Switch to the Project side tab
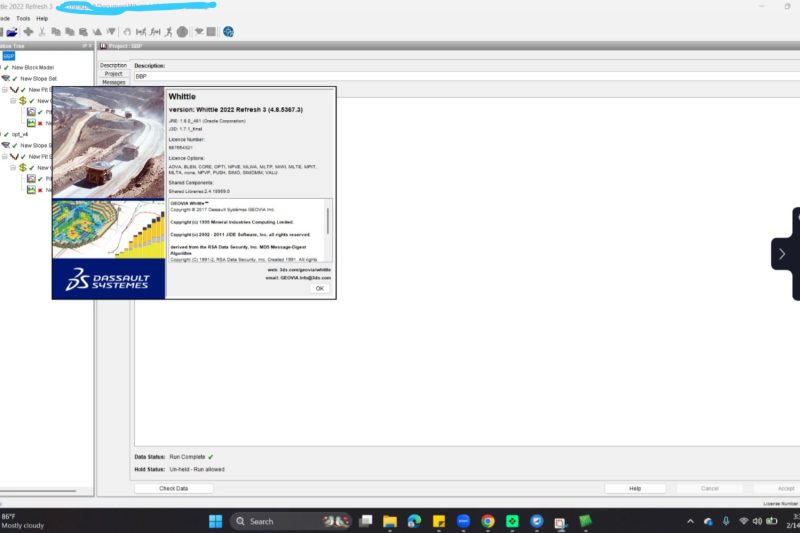The image size is (800, 533). 113,74
